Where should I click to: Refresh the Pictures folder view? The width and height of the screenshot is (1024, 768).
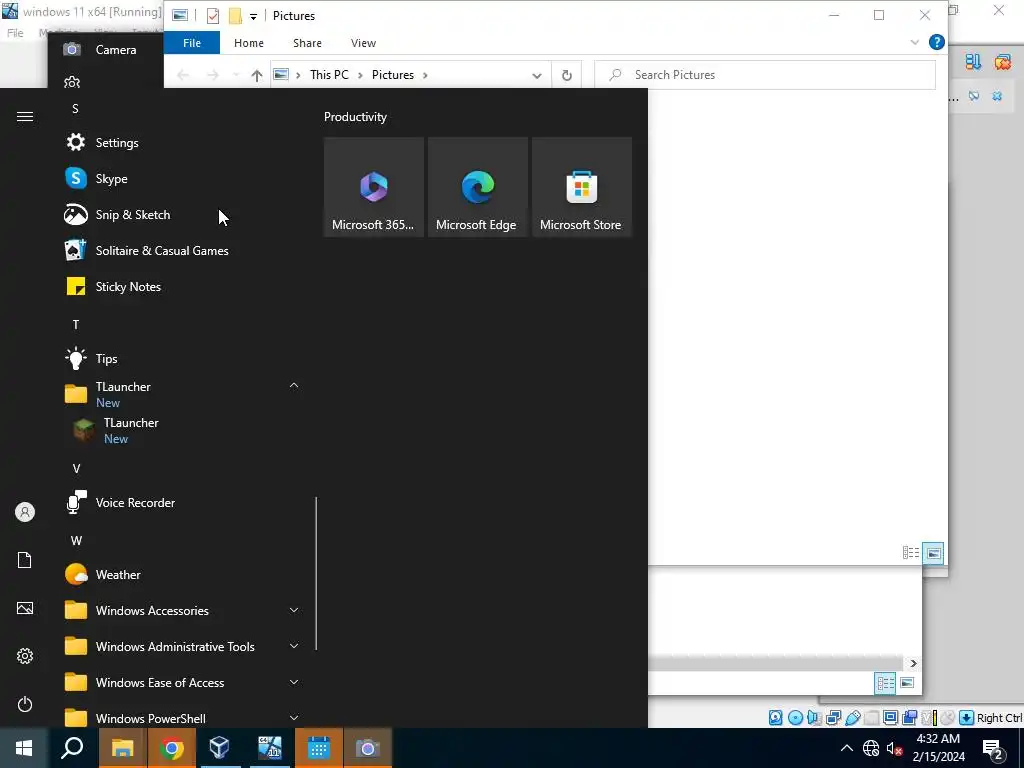click(x=567, y=75)
